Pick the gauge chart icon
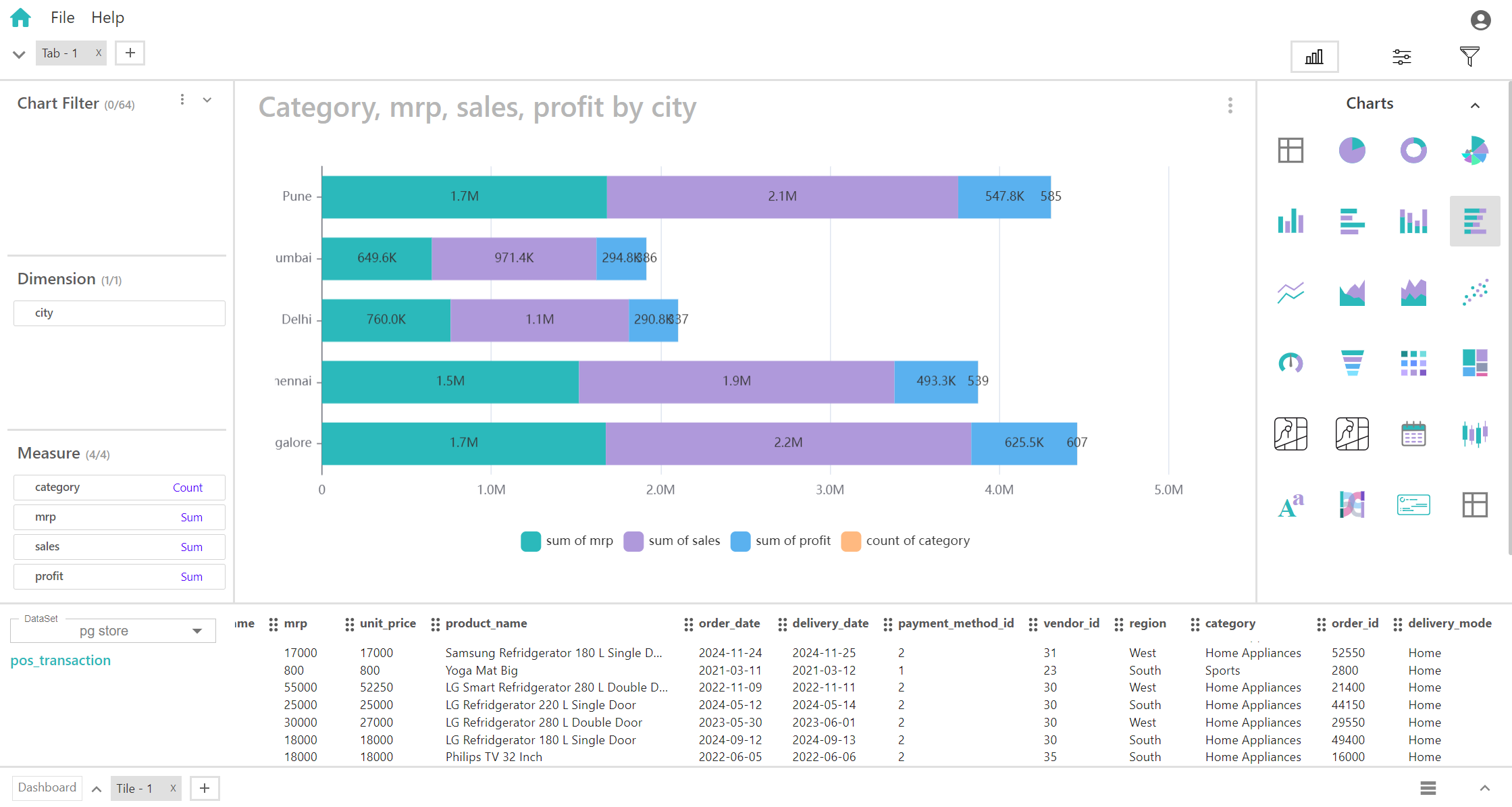The height and width of the screenshot is (807, 1512). (1290, 363)
